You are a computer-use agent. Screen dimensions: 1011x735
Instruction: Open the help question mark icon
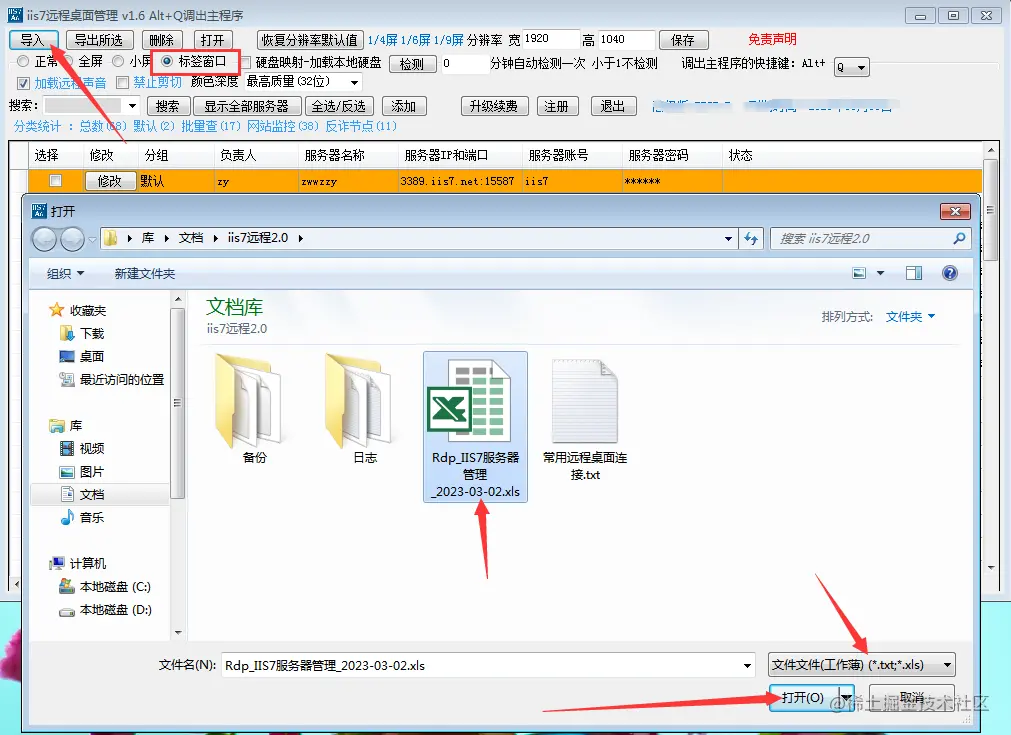tap(950, 273)
